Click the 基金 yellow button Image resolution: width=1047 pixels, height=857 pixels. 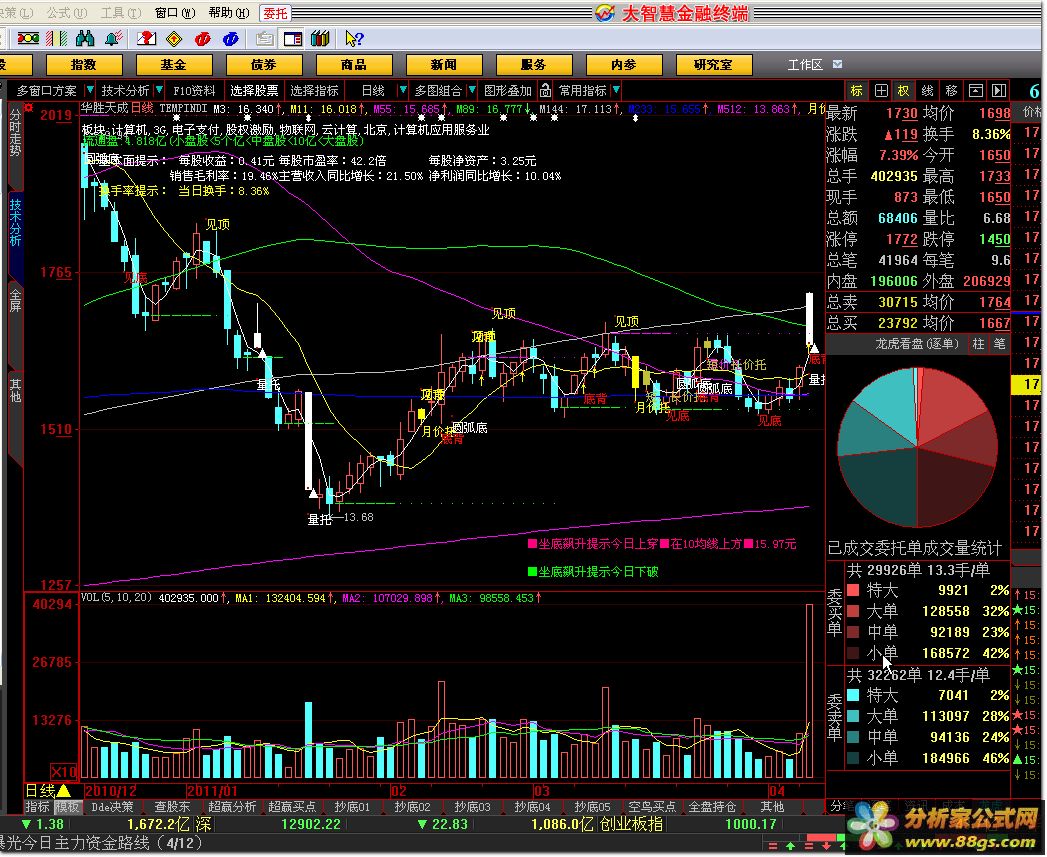174,65
